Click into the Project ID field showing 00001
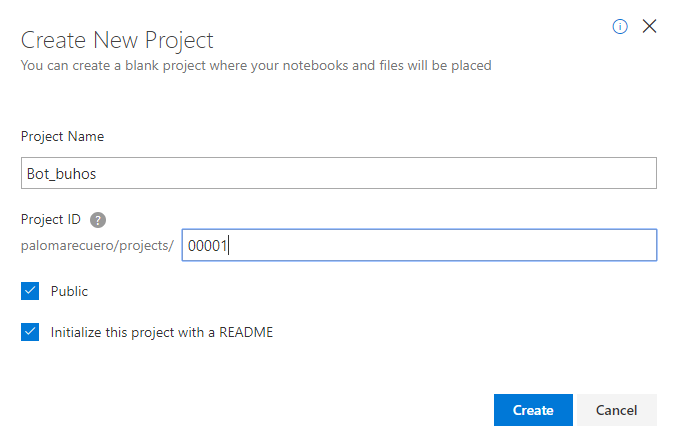 click(419, 245)
